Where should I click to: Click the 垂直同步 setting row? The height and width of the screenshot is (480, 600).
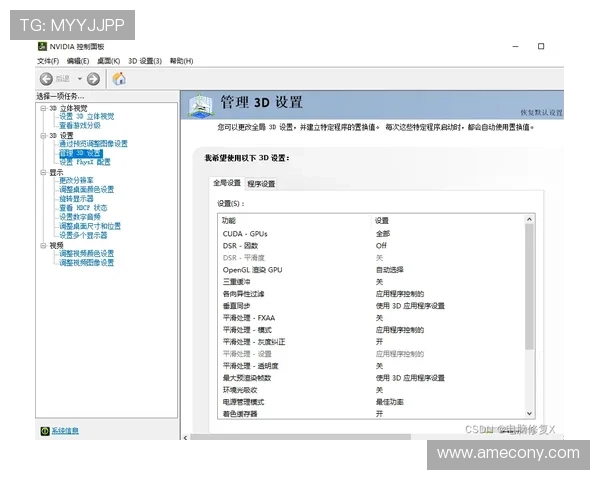point(371,306)
